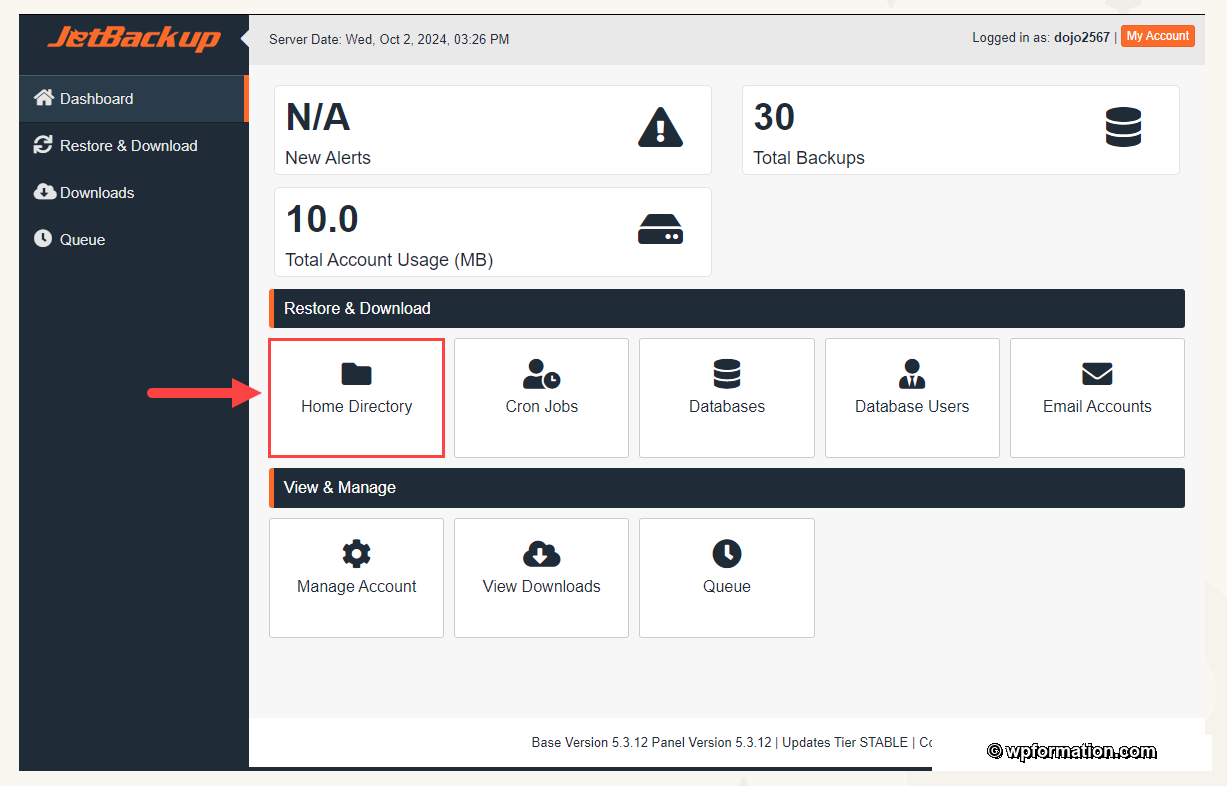Click the Server Date text

click(389, 40)
